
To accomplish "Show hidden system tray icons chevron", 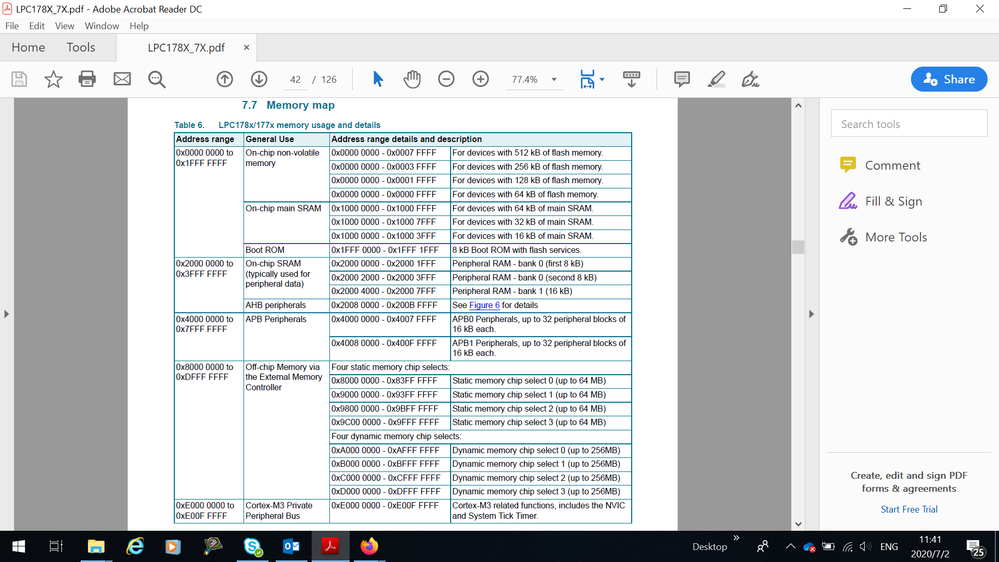I will click(790, 546).
